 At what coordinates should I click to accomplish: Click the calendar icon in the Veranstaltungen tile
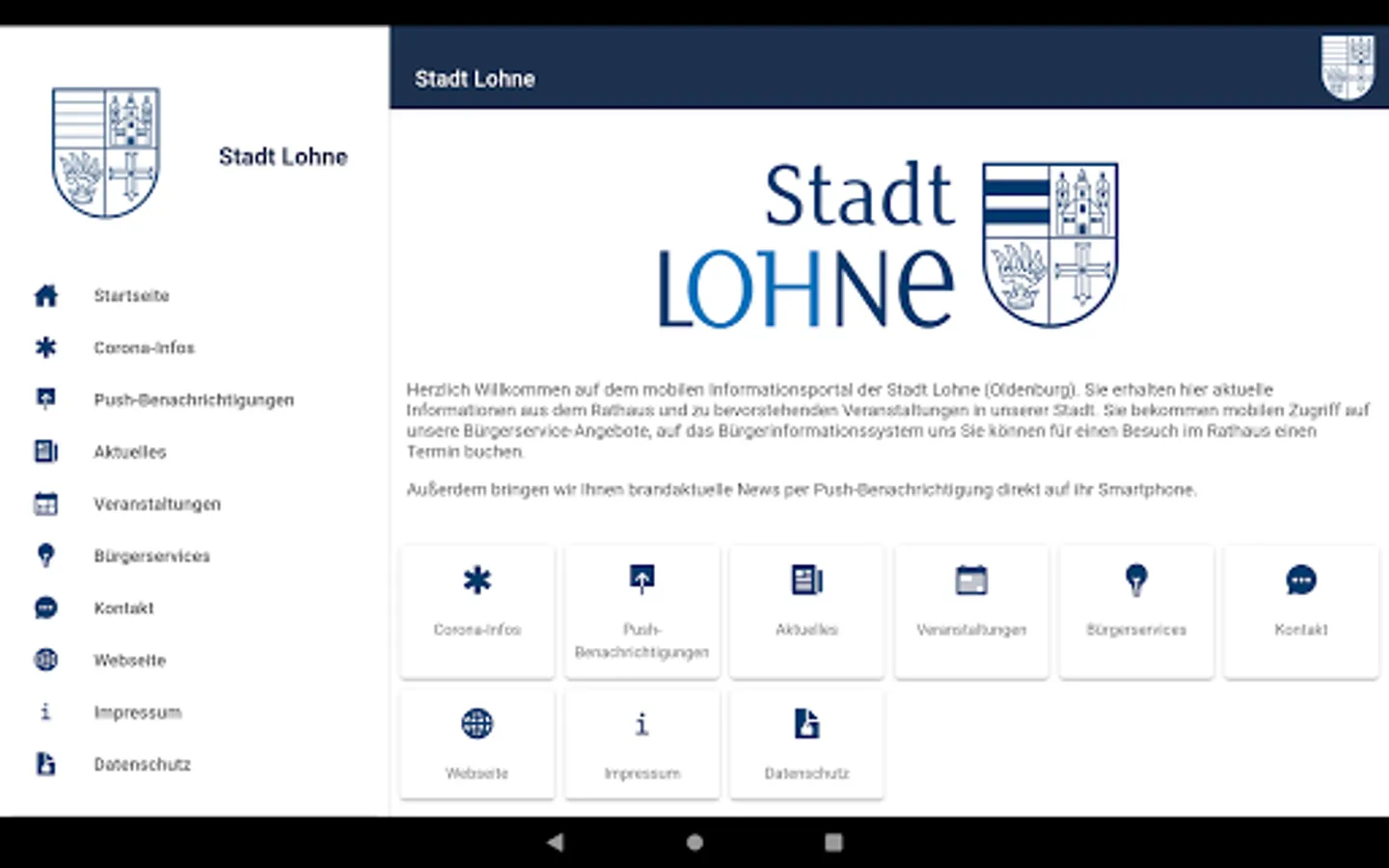(971, 580)
